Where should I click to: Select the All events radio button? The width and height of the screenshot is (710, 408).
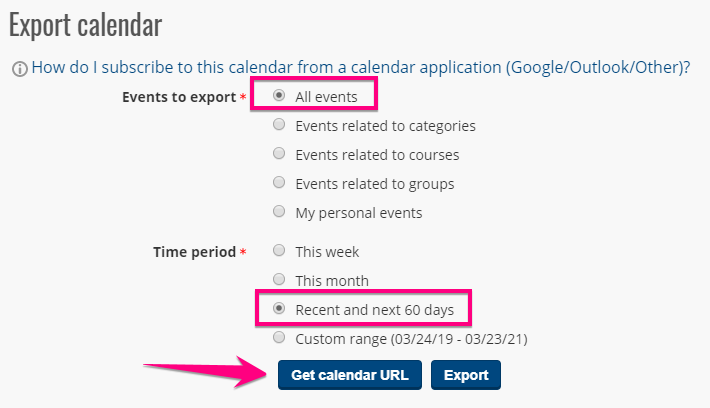[x=279, y=97]
